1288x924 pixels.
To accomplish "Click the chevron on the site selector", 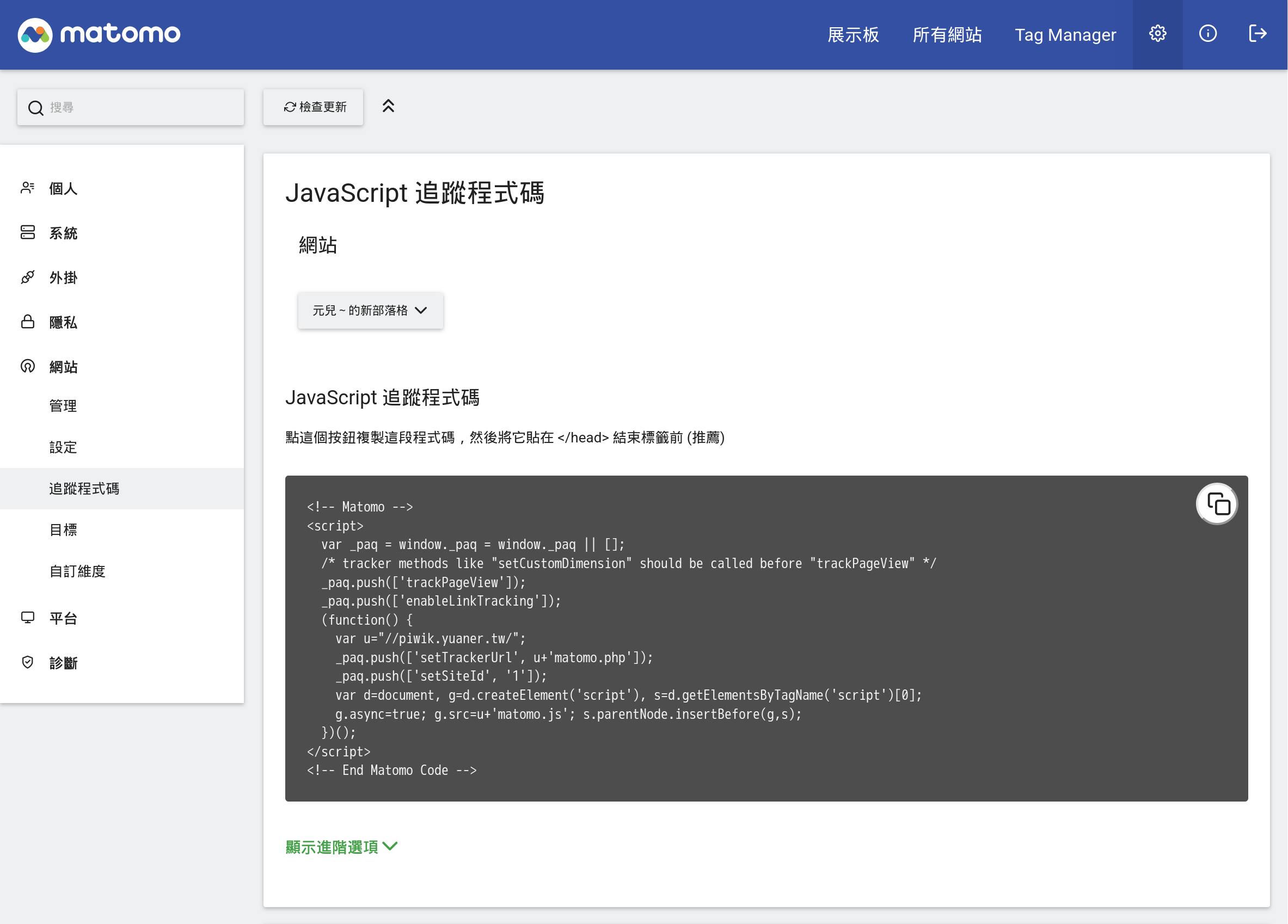I will (421, 311).
